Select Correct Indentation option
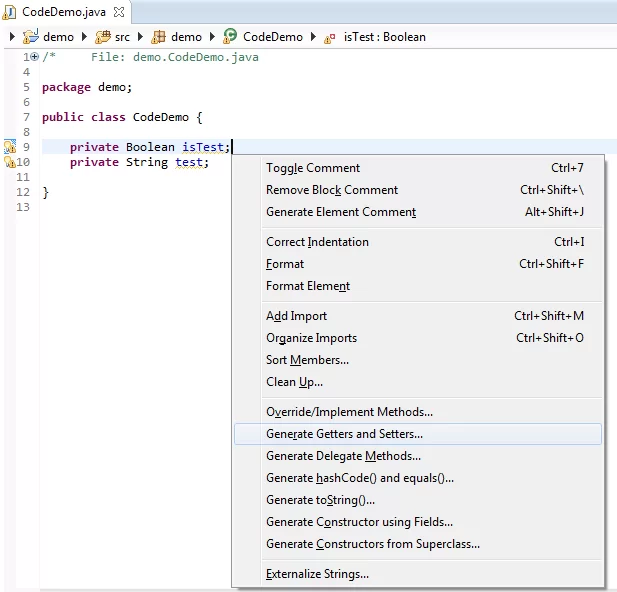The image size is (617, 592). click(417, 242)
